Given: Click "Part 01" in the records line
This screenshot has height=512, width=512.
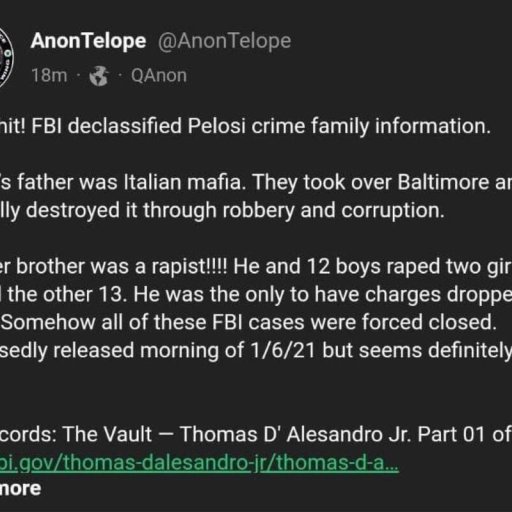Looking at the screenshot, I should 452,435.
